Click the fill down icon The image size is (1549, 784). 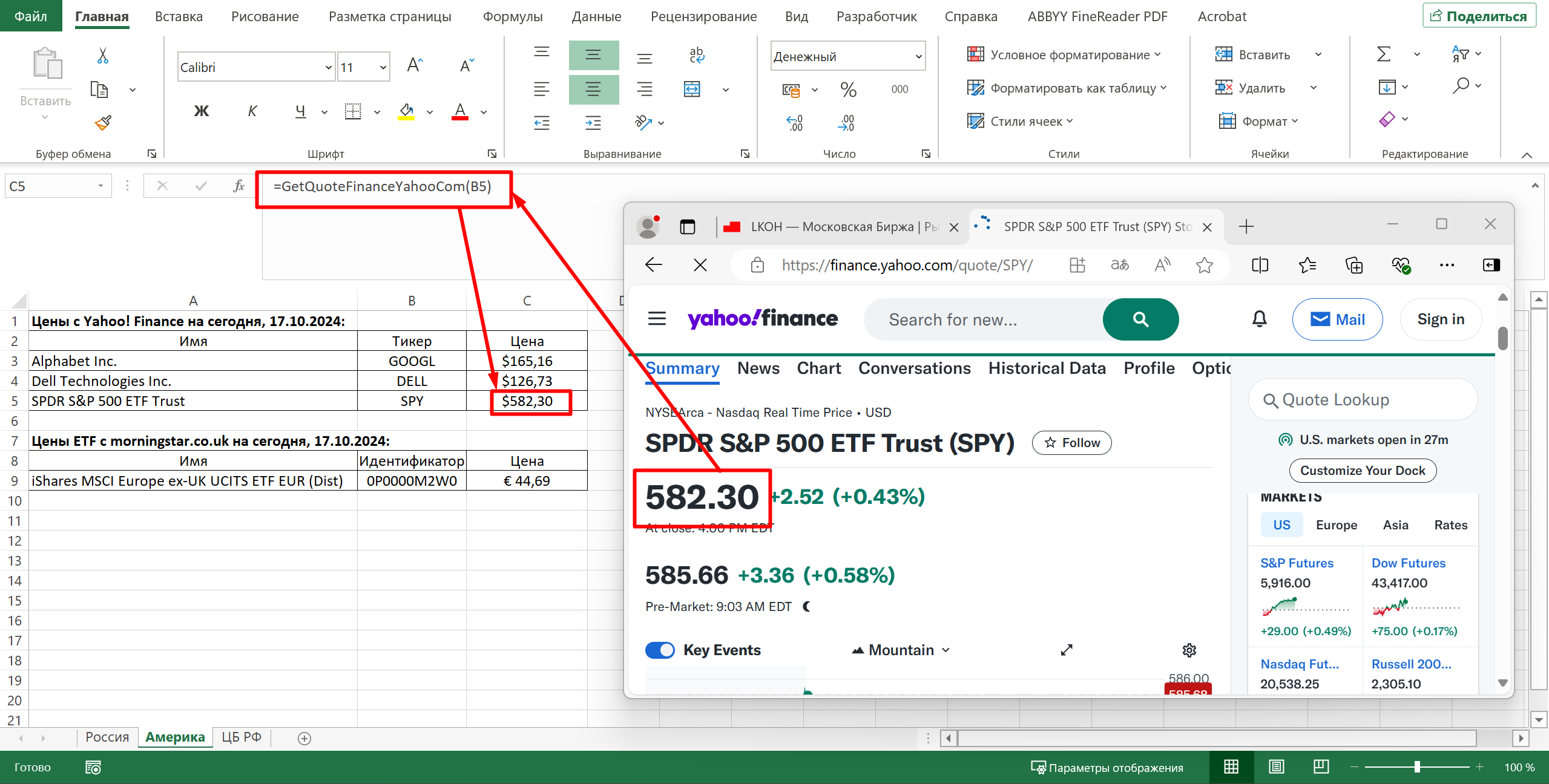tap(1387, 87)
